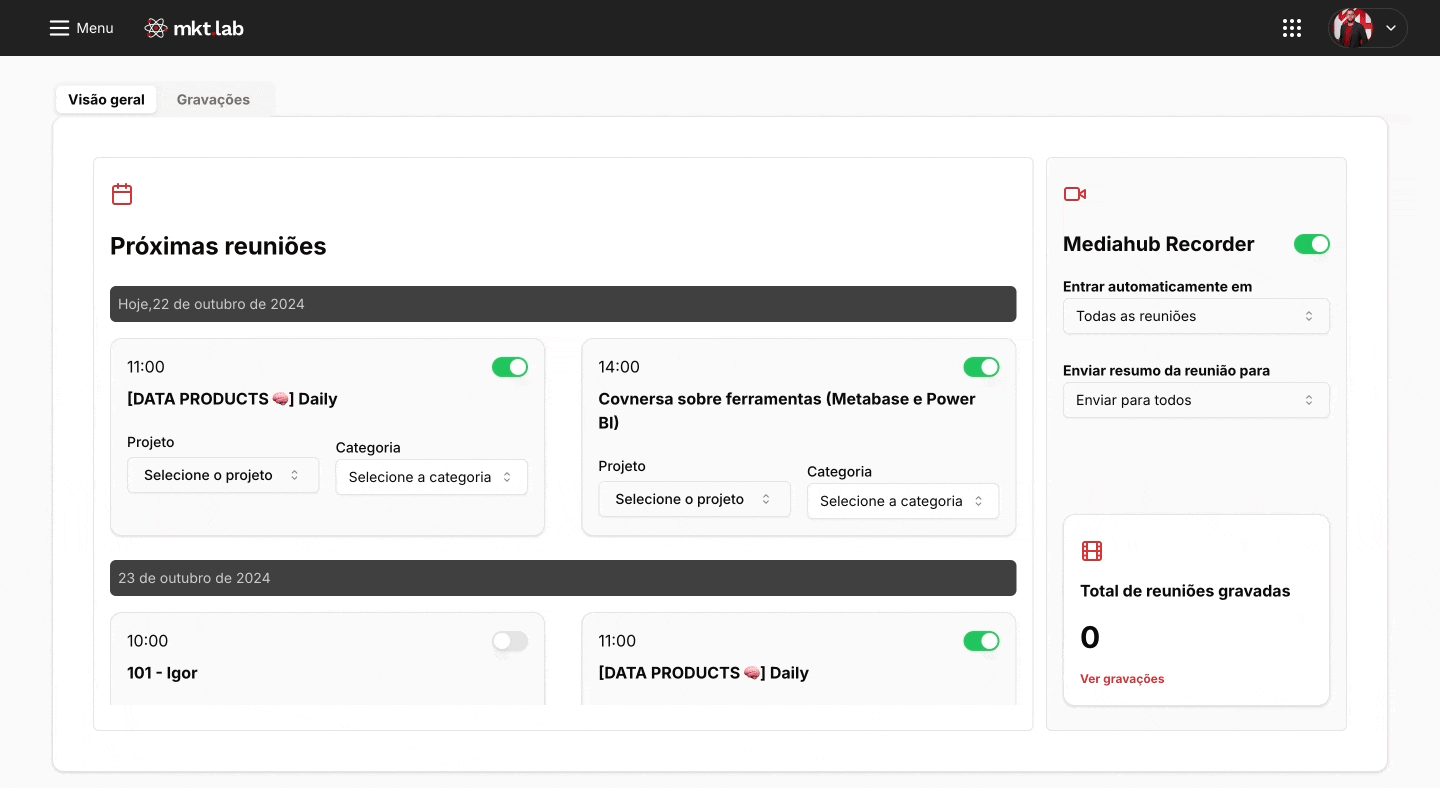The image size is (1440, 788).
Task: Toggle recording for the 23 de outubro 11:00 Daily
Action: 981,641
